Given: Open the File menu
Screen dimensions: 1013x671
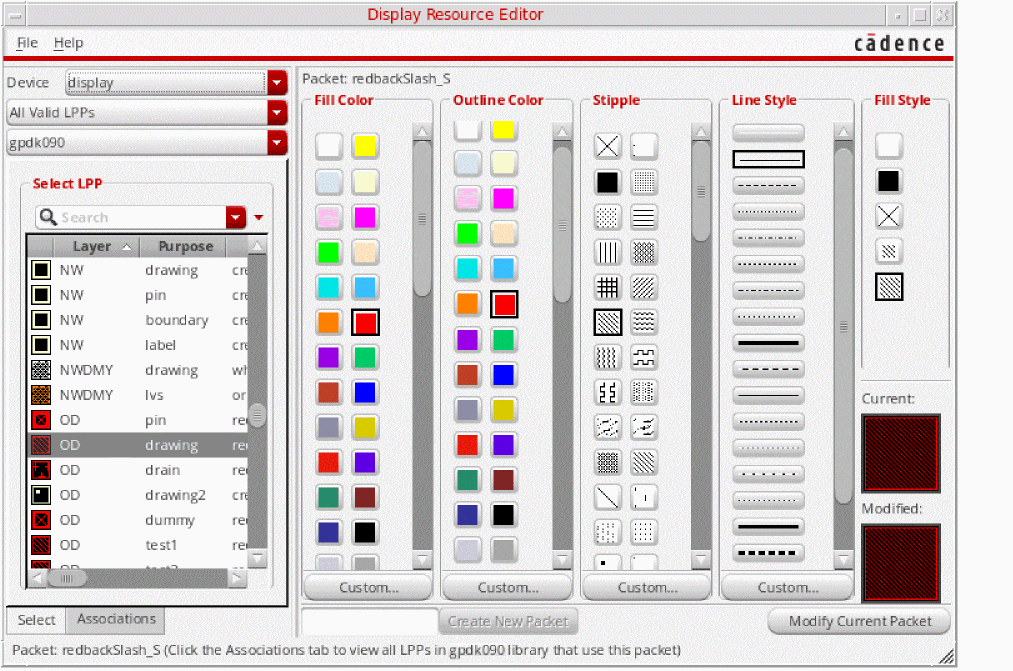Looking at the screenshot, I should 27,43.
